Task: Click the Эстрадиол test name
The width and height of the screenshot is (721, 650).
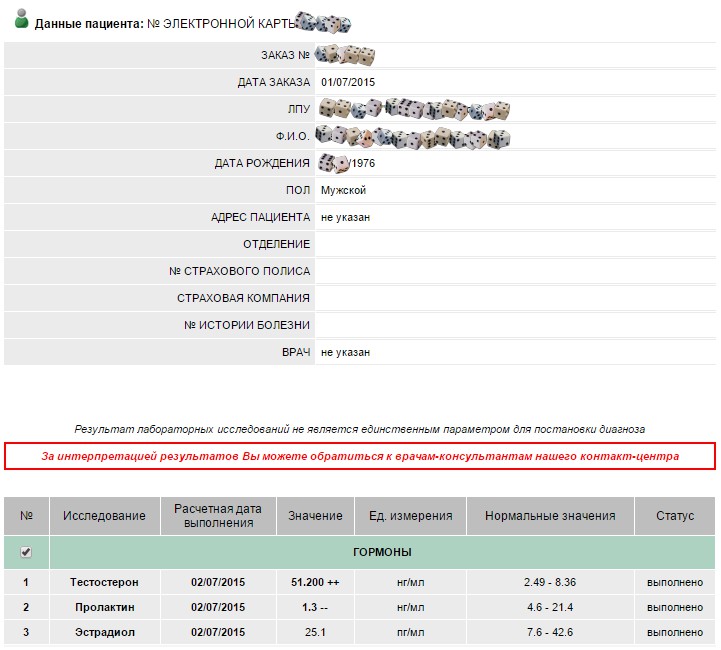Action: (x=104, y=632)
